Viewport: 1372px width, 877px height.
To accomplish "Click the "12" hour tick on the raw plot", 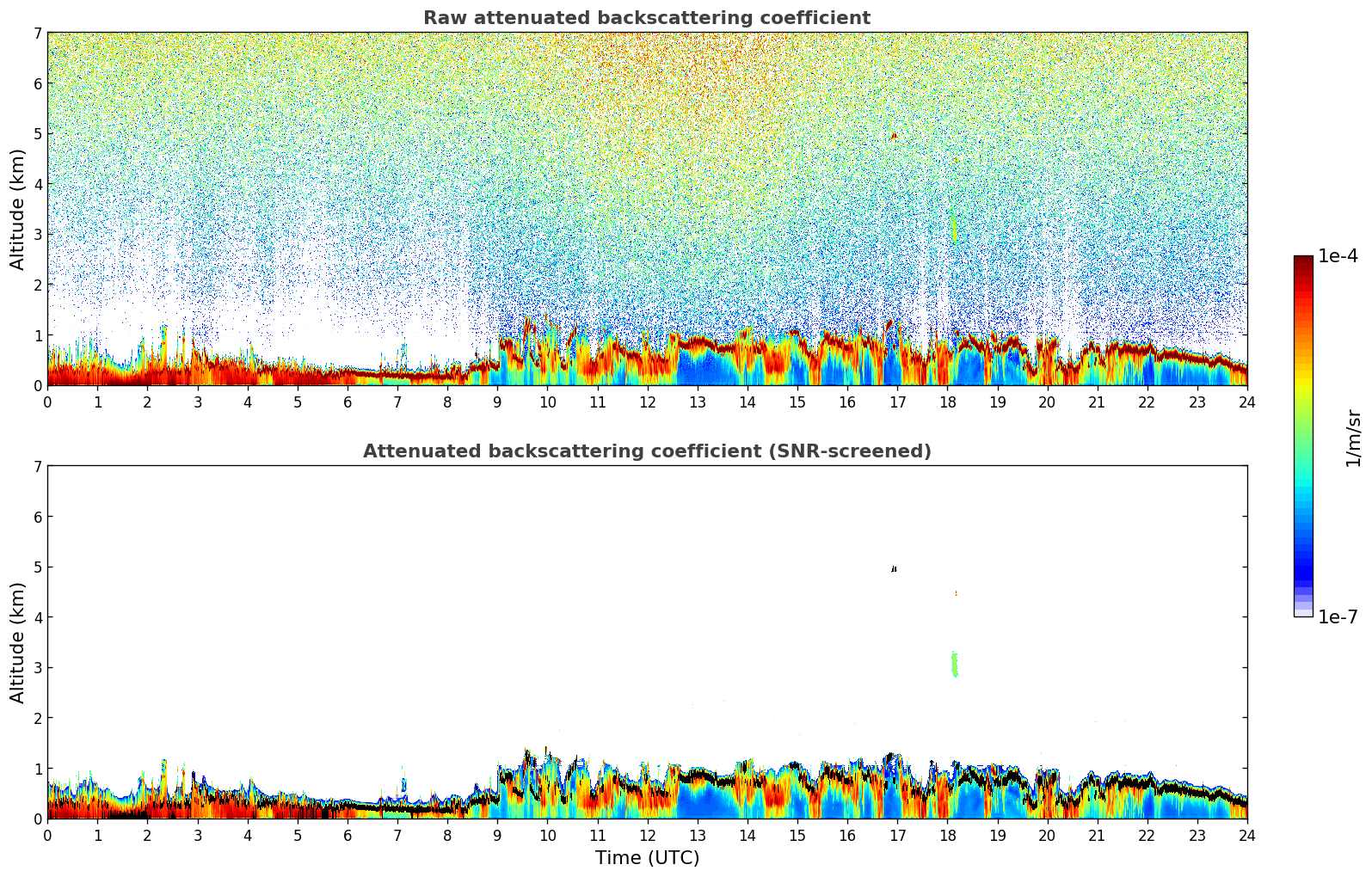I will click(x=647, y=402).
